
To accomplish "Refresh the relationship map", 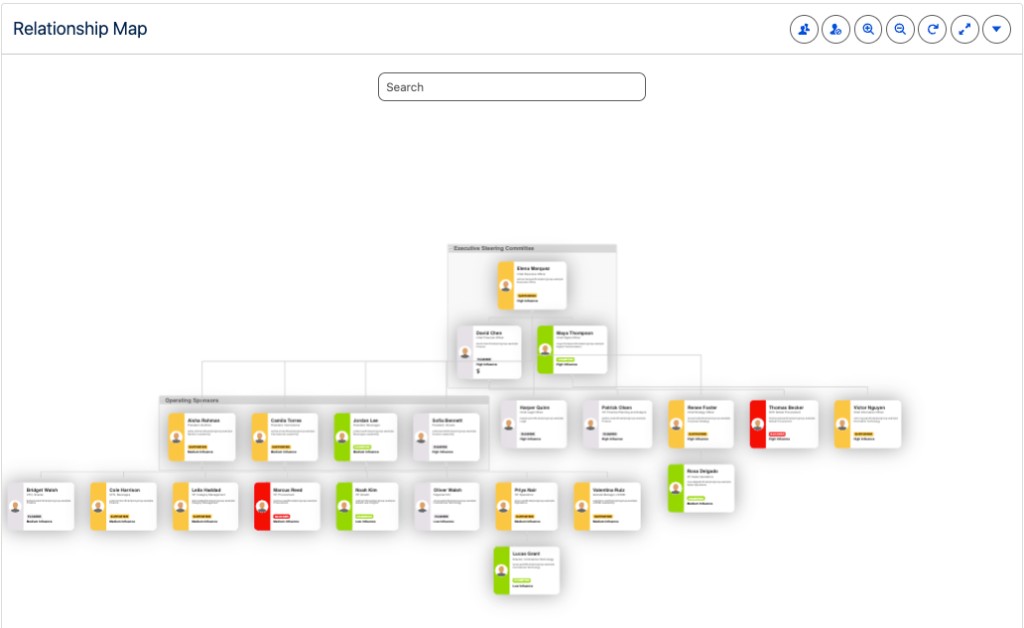I will [x=933, y=29].
